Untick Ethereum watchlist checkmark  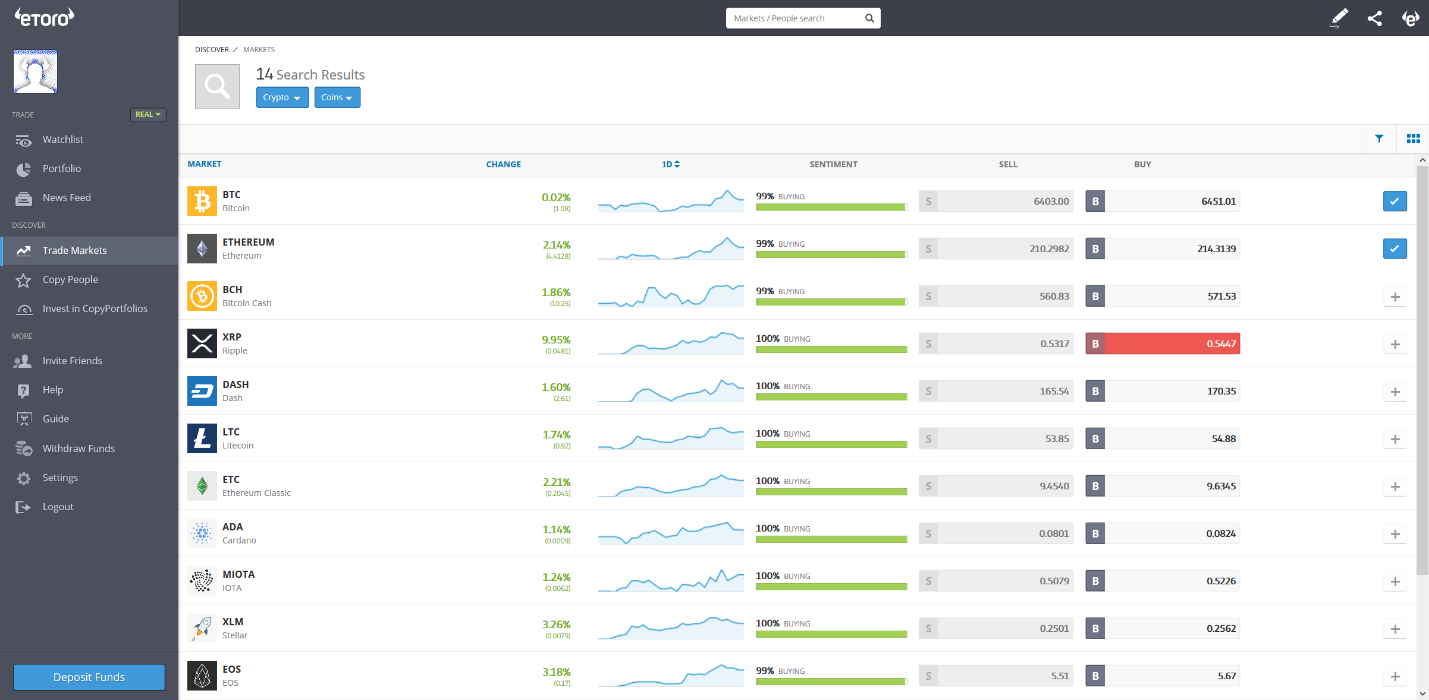[x=1395, y=248]
